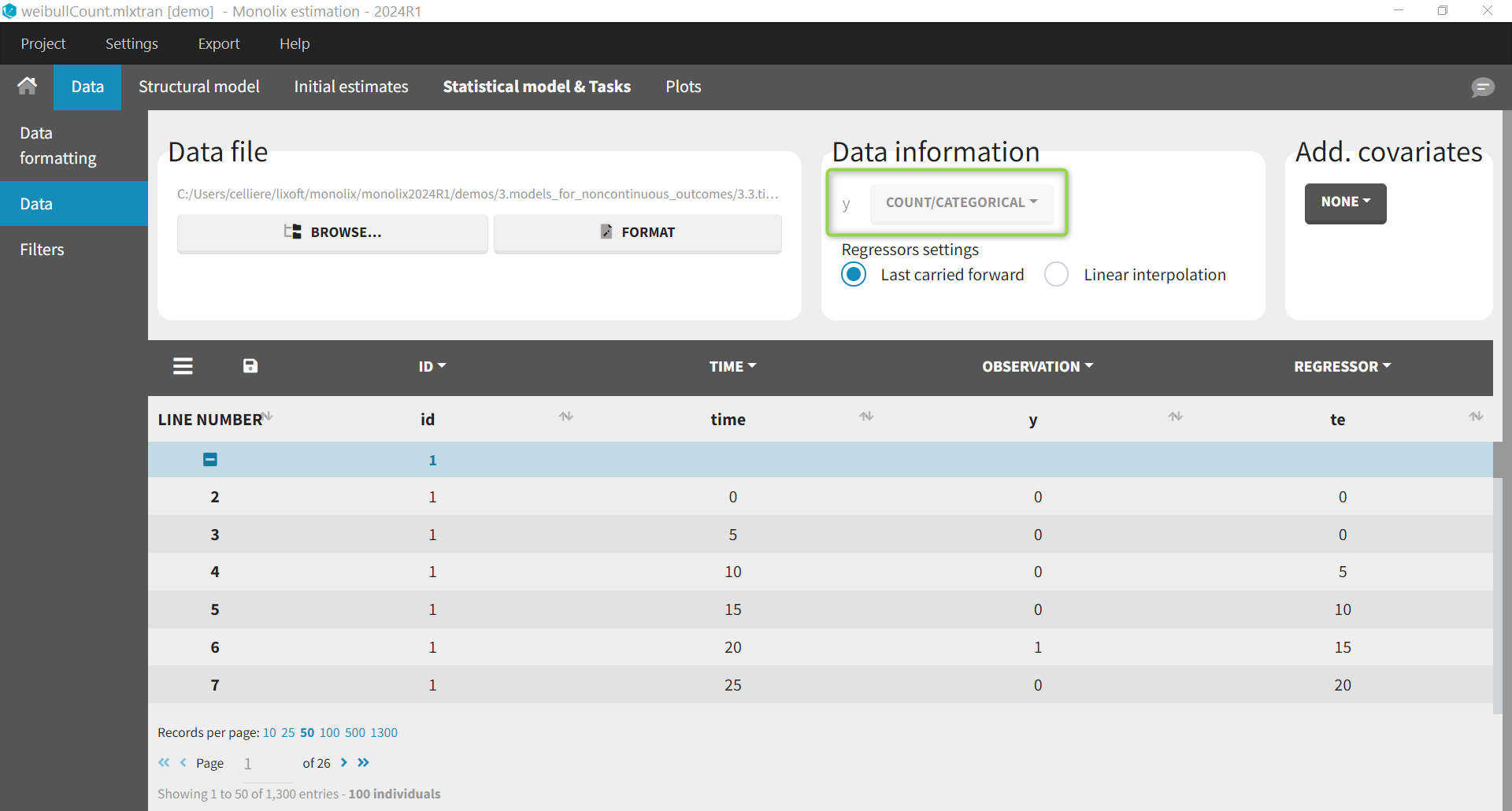Click the hamburger menu icon above table
This screenshot has height=811, width=1512.
point(183,366)
